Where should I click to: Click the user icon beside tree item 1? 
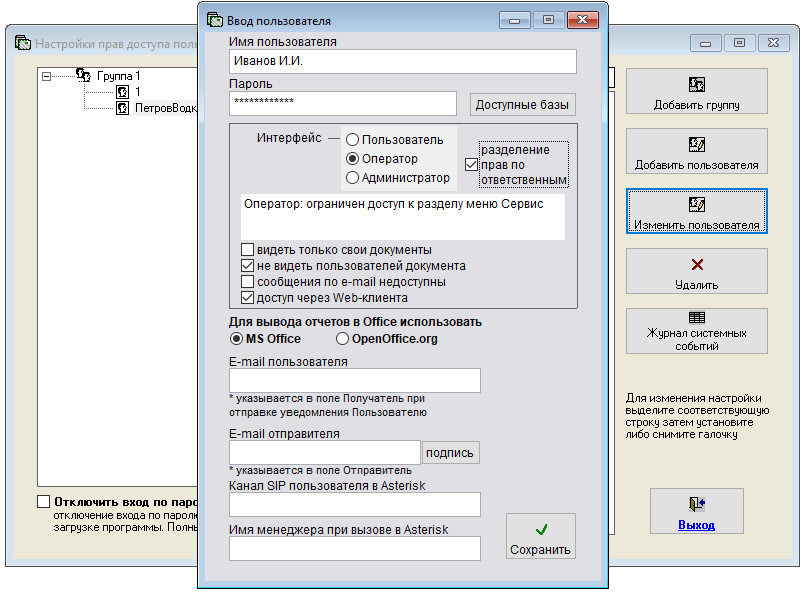point(122,92)
